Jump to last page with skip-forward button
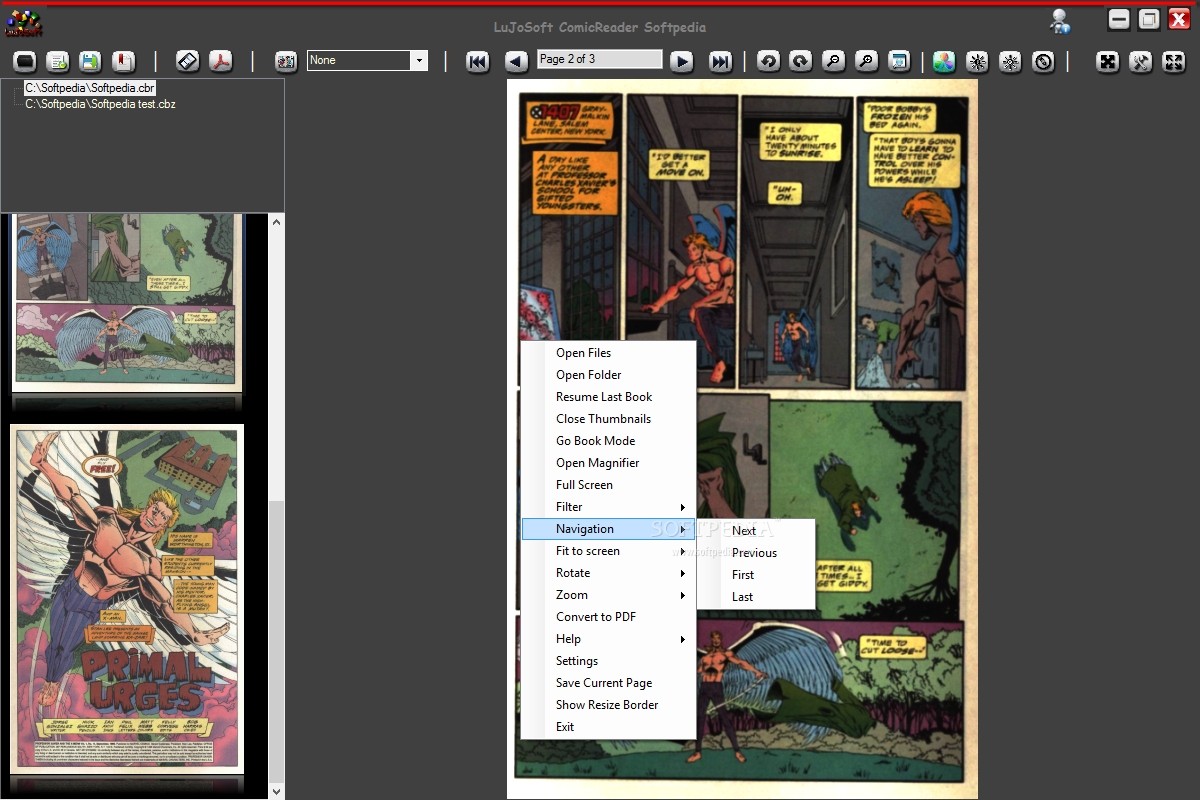This screenshot has width=1200, height=800. click(720, 62)
